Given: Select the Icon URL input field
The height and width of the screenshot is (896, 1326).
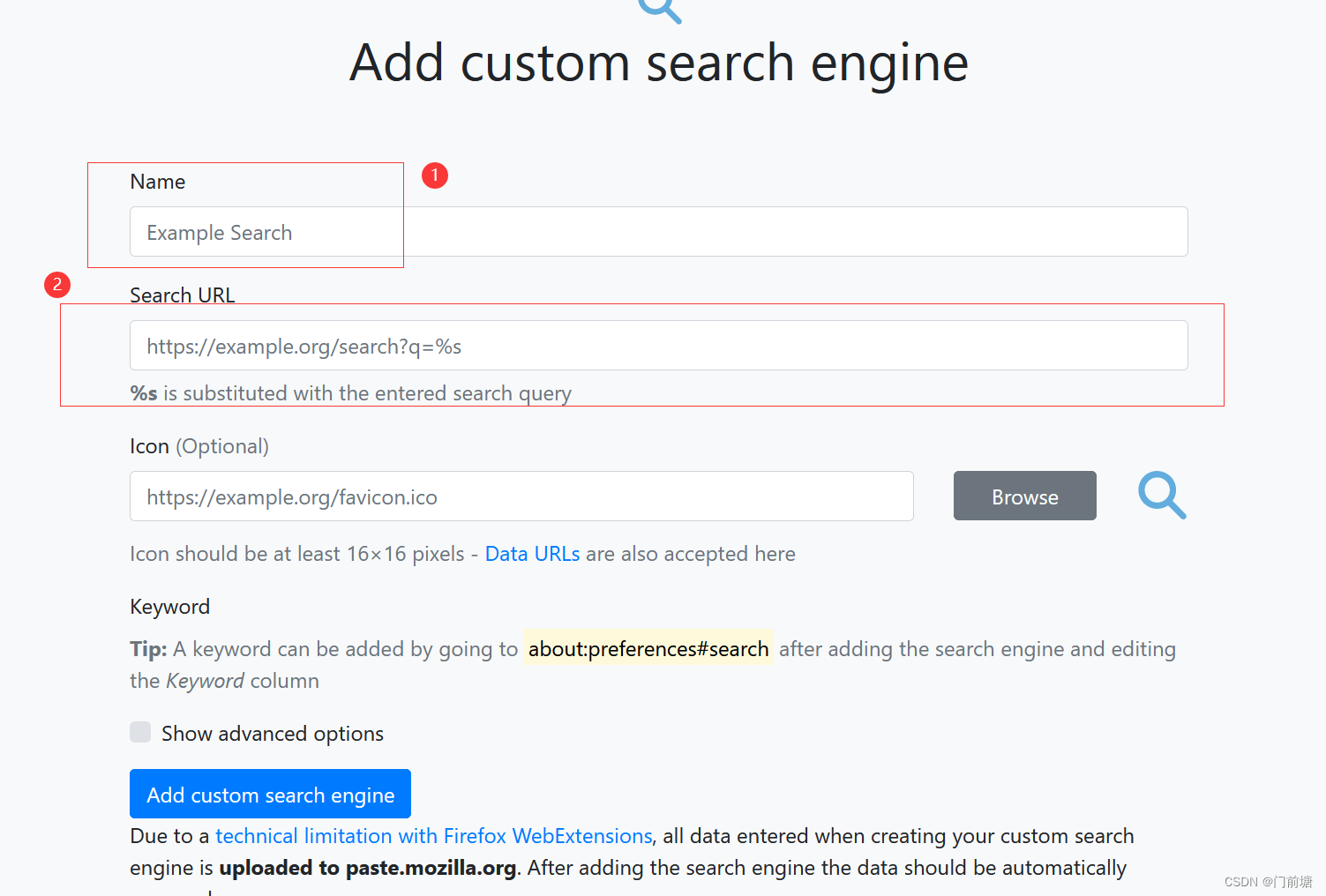Looking at the screenshot, I should click(521, 497).
